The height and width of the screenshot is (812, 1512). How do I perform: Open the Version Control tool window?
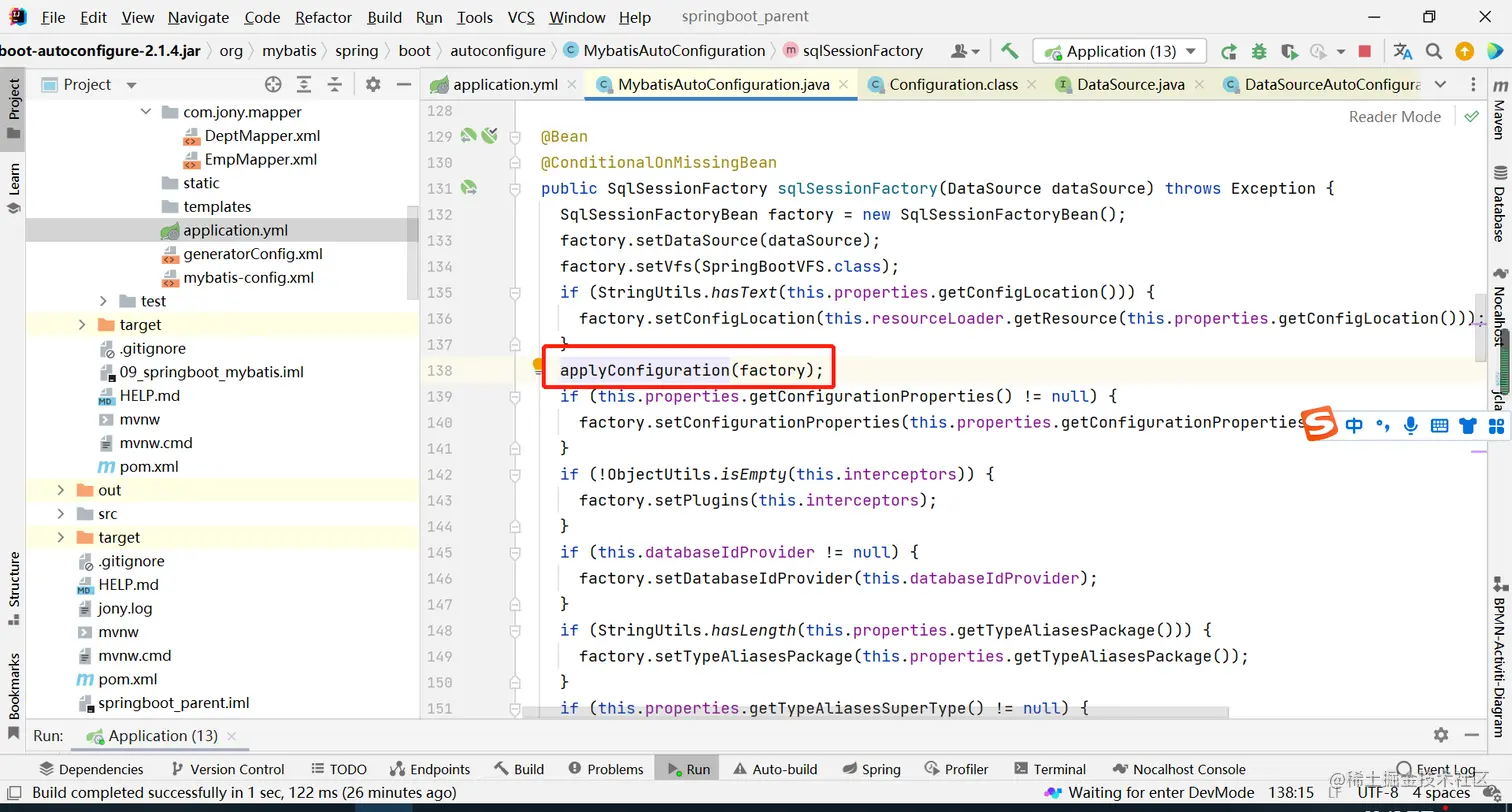(x=227, y=769)
